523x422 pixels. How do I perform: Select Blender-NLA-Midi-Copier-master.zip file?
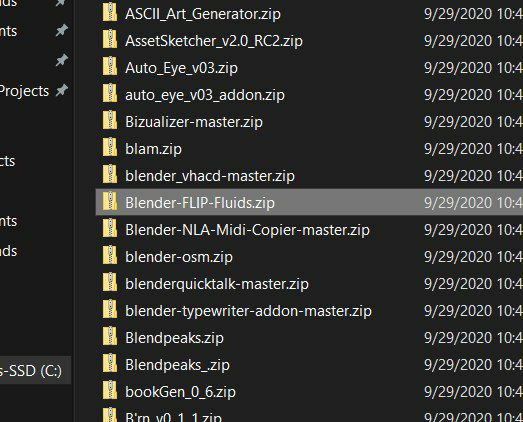tap(247, 230)
